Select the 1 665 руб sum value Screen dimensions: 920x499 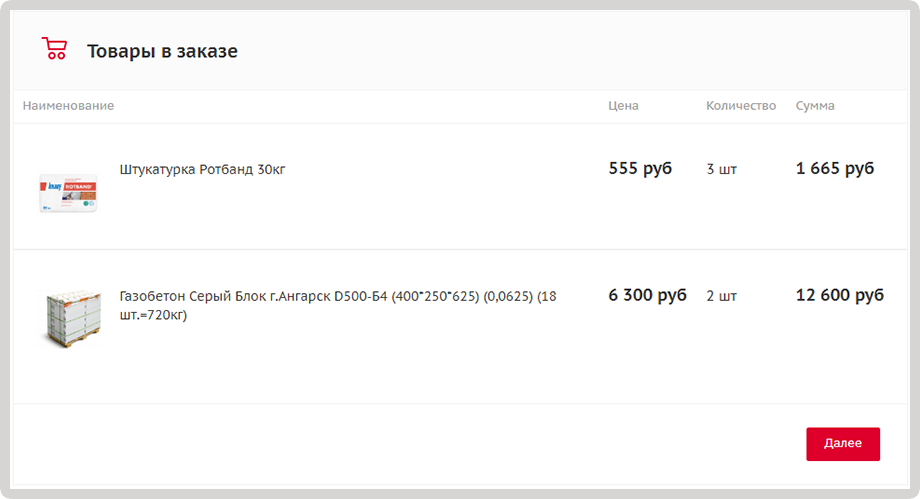pos(835,168)
